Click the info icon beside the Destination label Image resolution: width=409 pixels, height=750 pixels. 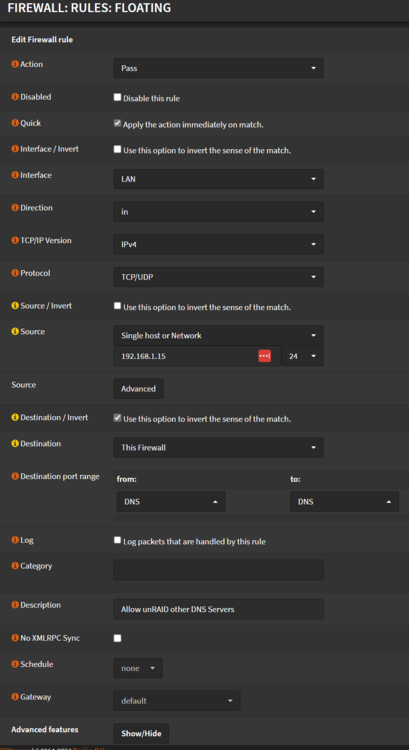[x=15, y=444]
